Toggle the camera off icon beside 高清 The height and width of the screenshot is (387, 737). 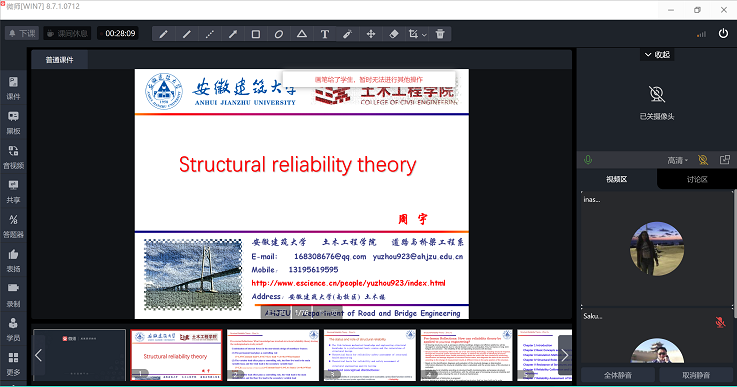[703, 160]
